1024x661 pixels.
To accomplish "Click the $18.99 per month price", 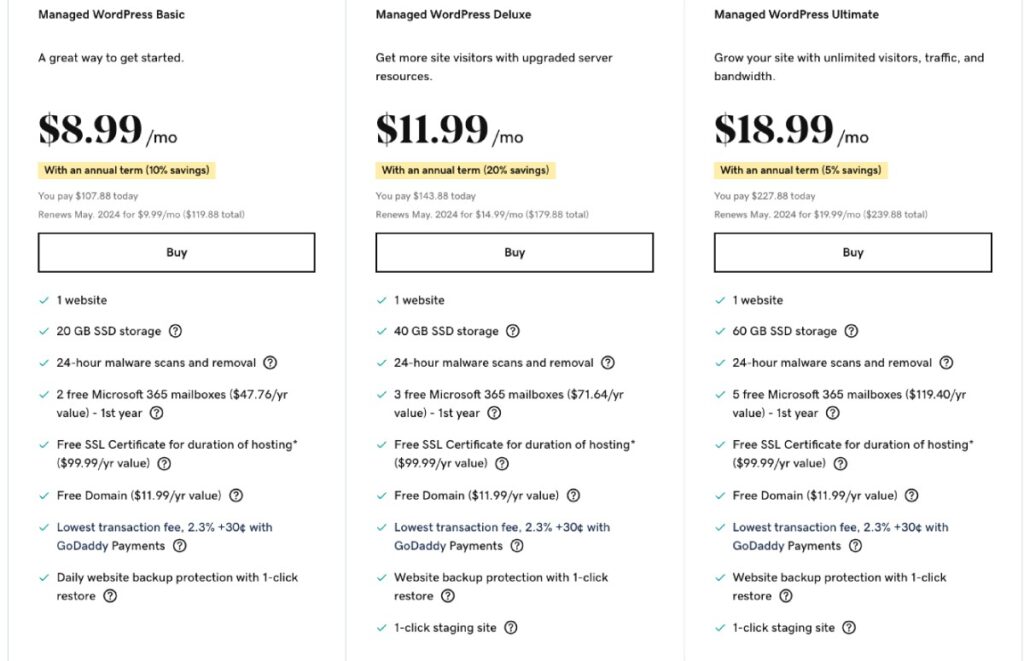I will pos(775,127).
